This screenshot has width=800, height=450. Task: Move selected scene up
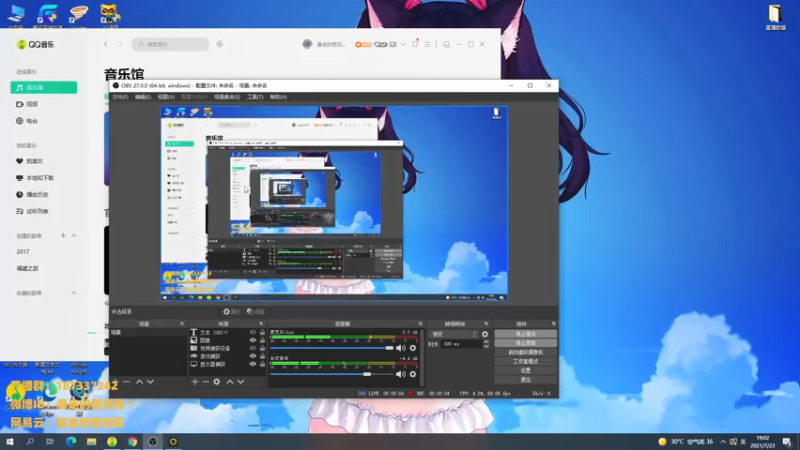(139, 382)
